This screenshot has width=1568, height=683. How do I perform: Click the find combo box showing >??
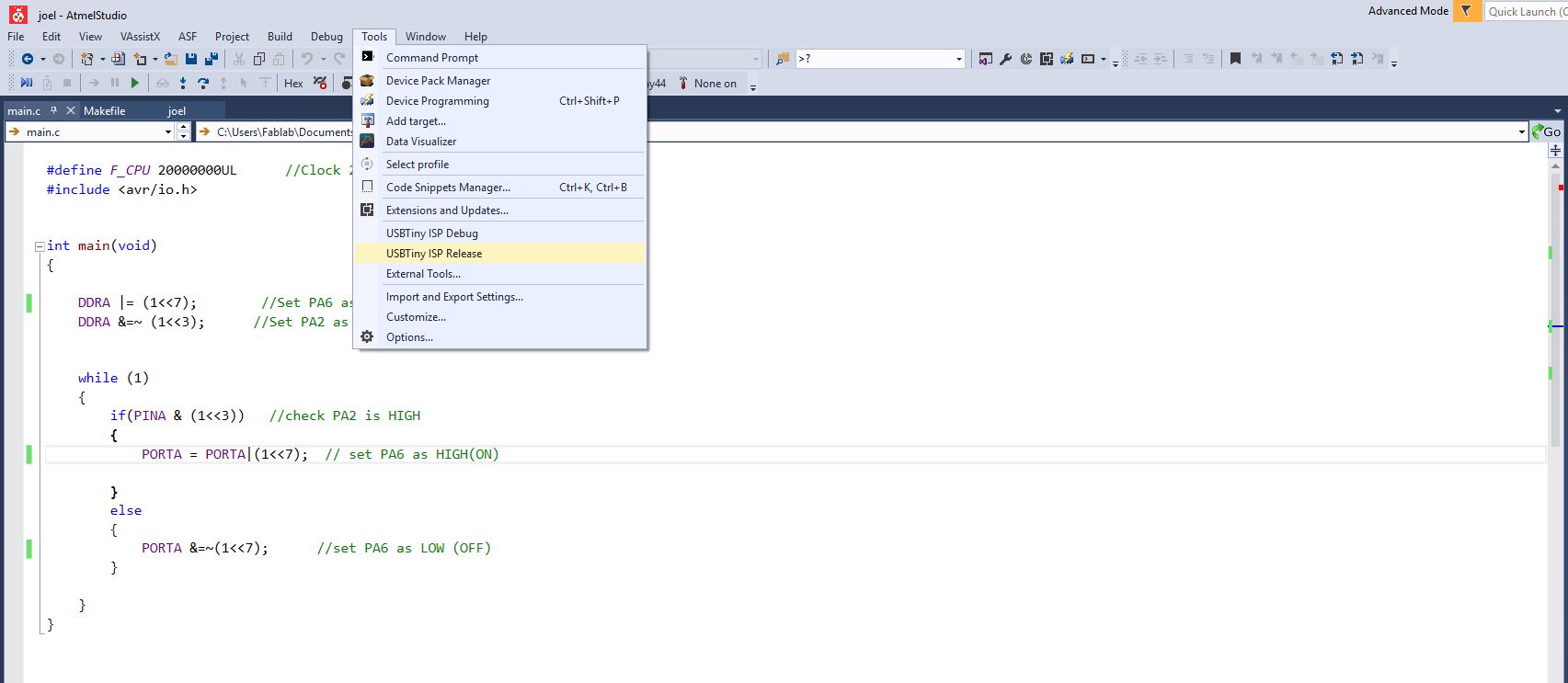pyautogui.click(x=880, y=59)
